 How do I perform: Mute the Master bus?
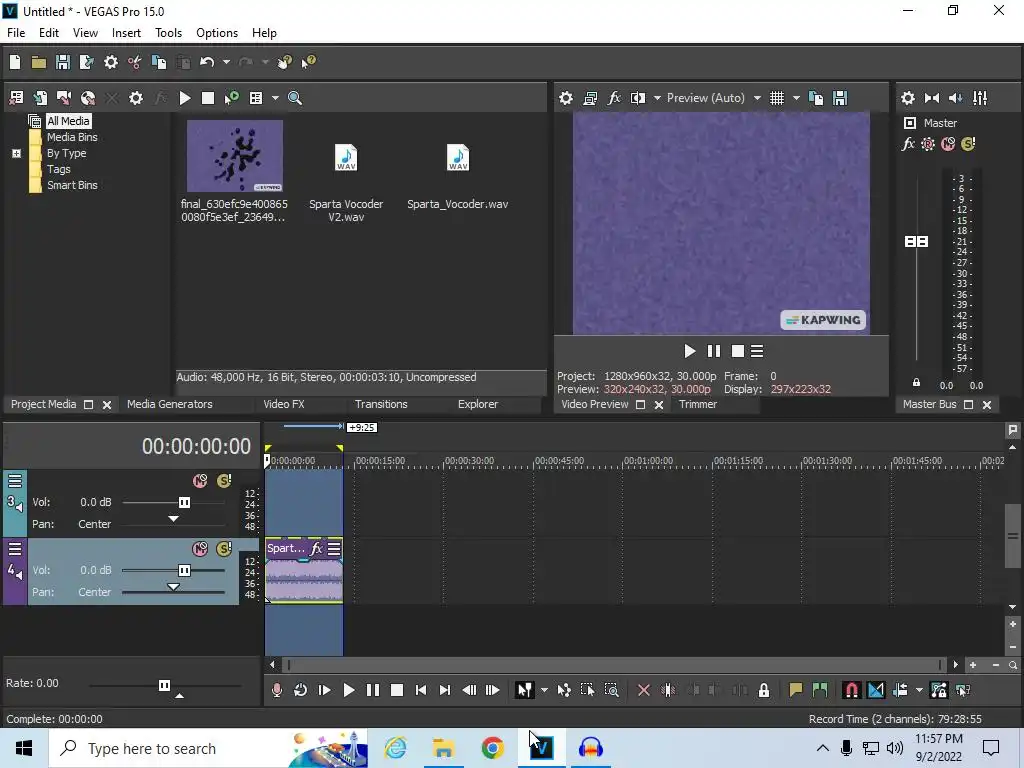tap(948, 144)
